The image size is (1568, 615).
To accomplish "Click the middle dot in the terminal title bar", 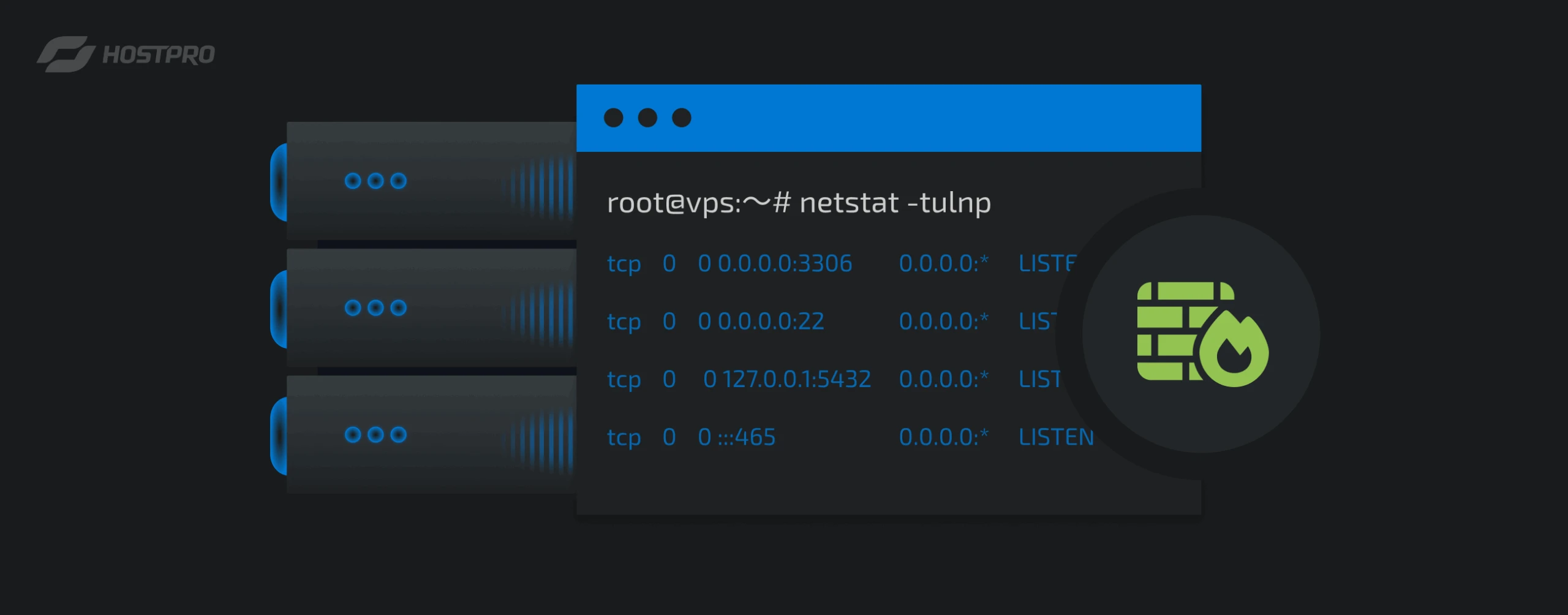I will [647, 118].
